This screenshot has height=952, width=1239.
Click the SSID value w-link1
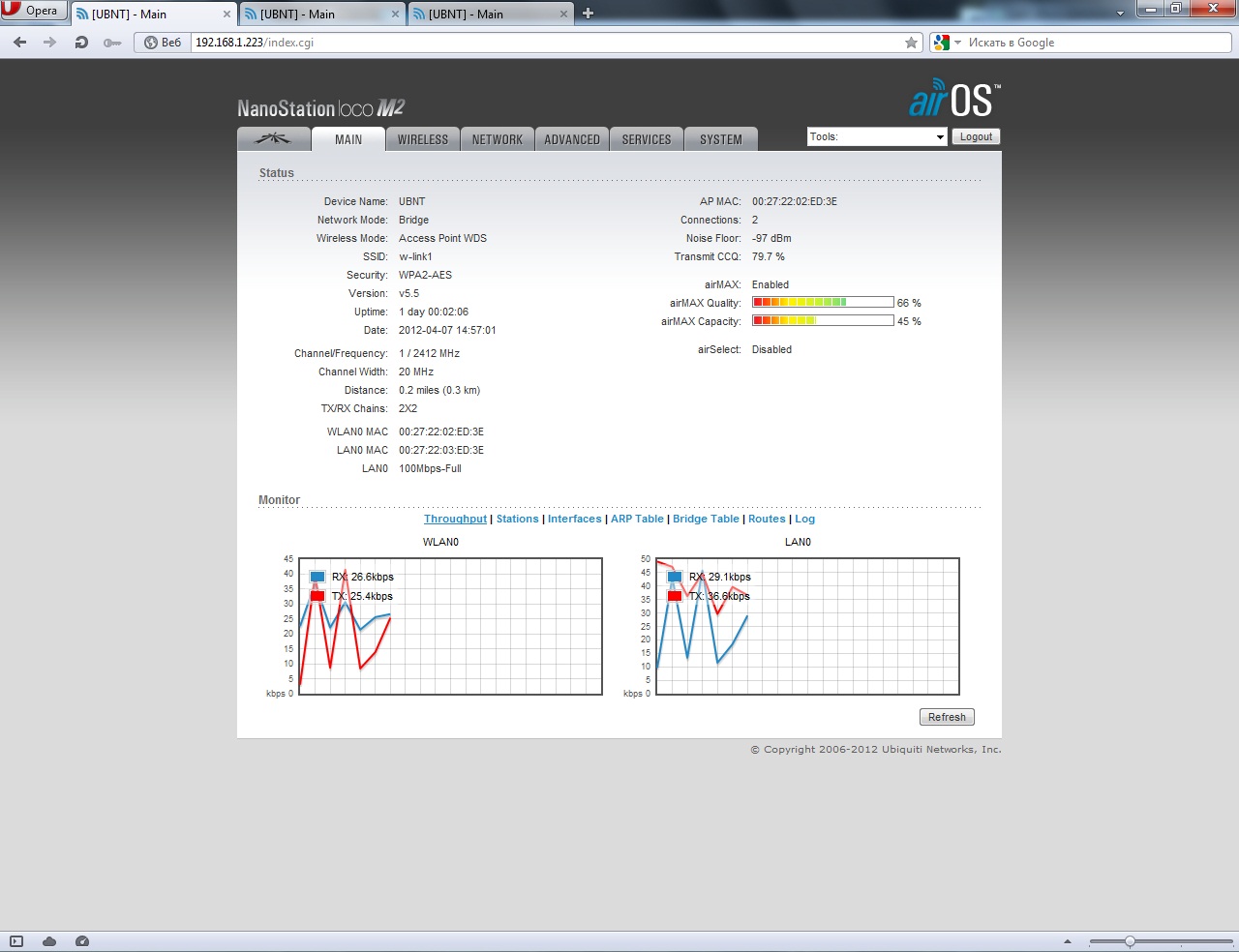pos(415,256)
